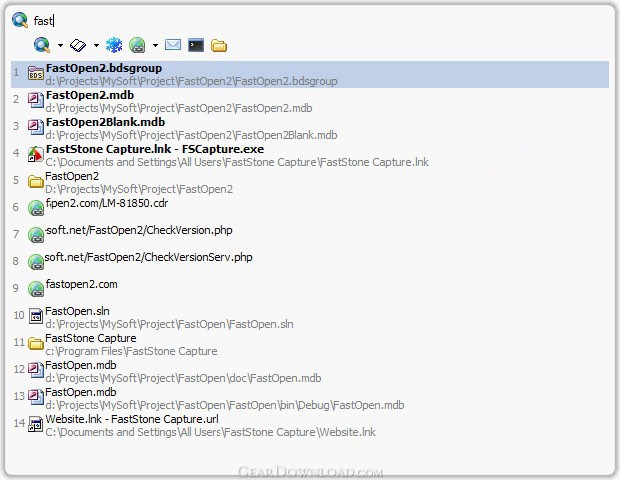The width and height of the screenshot is (620, 480).
Task: Select the result FastOpen2.mdb
Action: coord(310,101)
